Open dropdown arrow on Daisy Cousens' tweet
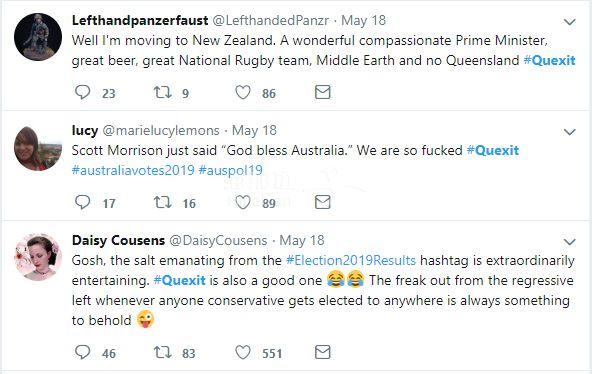 pyautogui.click(x=569, y=242)
